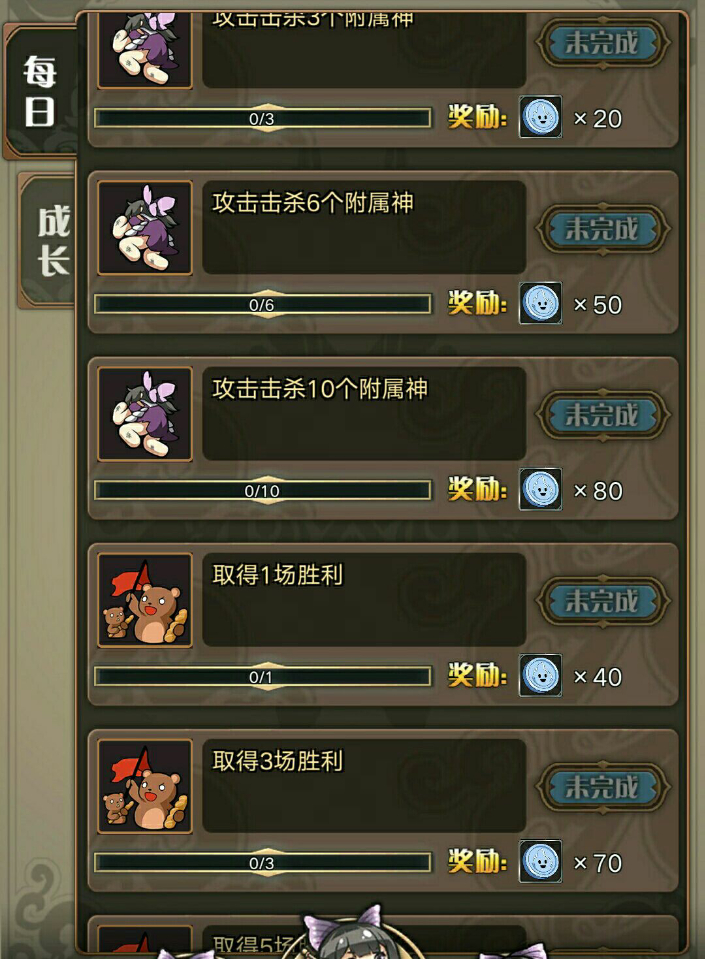Viewport: 705px width, 959px height.
Task: Tap the blue coin reward icon next to ×70
Action: (541, 861)
